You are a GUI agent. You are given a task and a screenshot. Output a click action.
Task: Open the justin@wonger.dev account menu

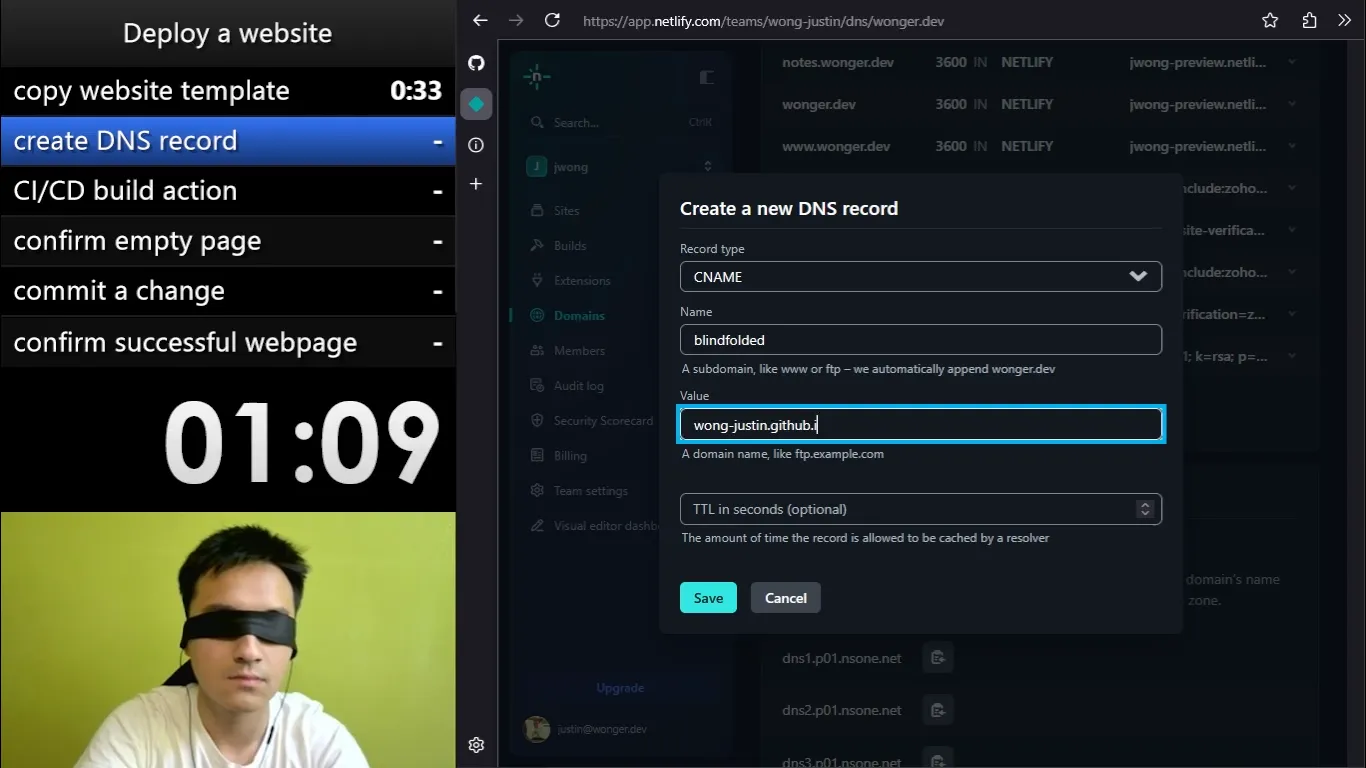pyautogui.click(x=587, y=729)
